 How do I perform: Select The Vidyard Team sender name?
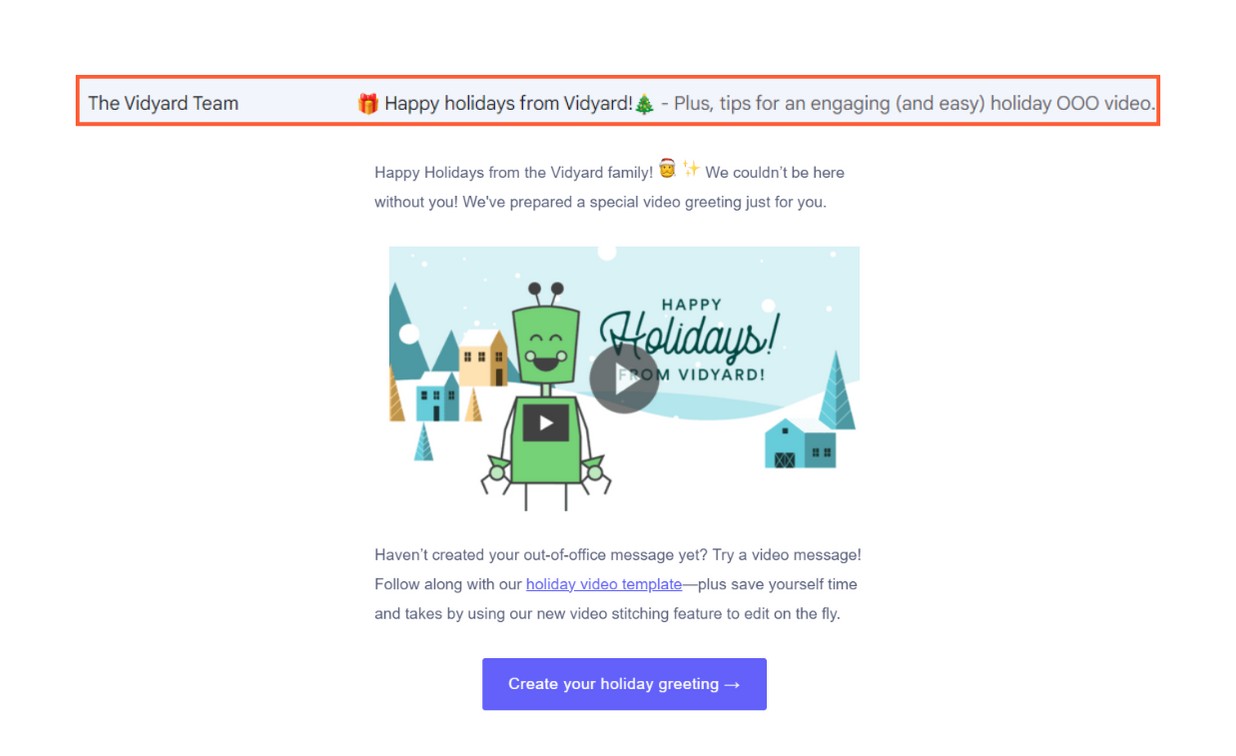click(163, 103)
